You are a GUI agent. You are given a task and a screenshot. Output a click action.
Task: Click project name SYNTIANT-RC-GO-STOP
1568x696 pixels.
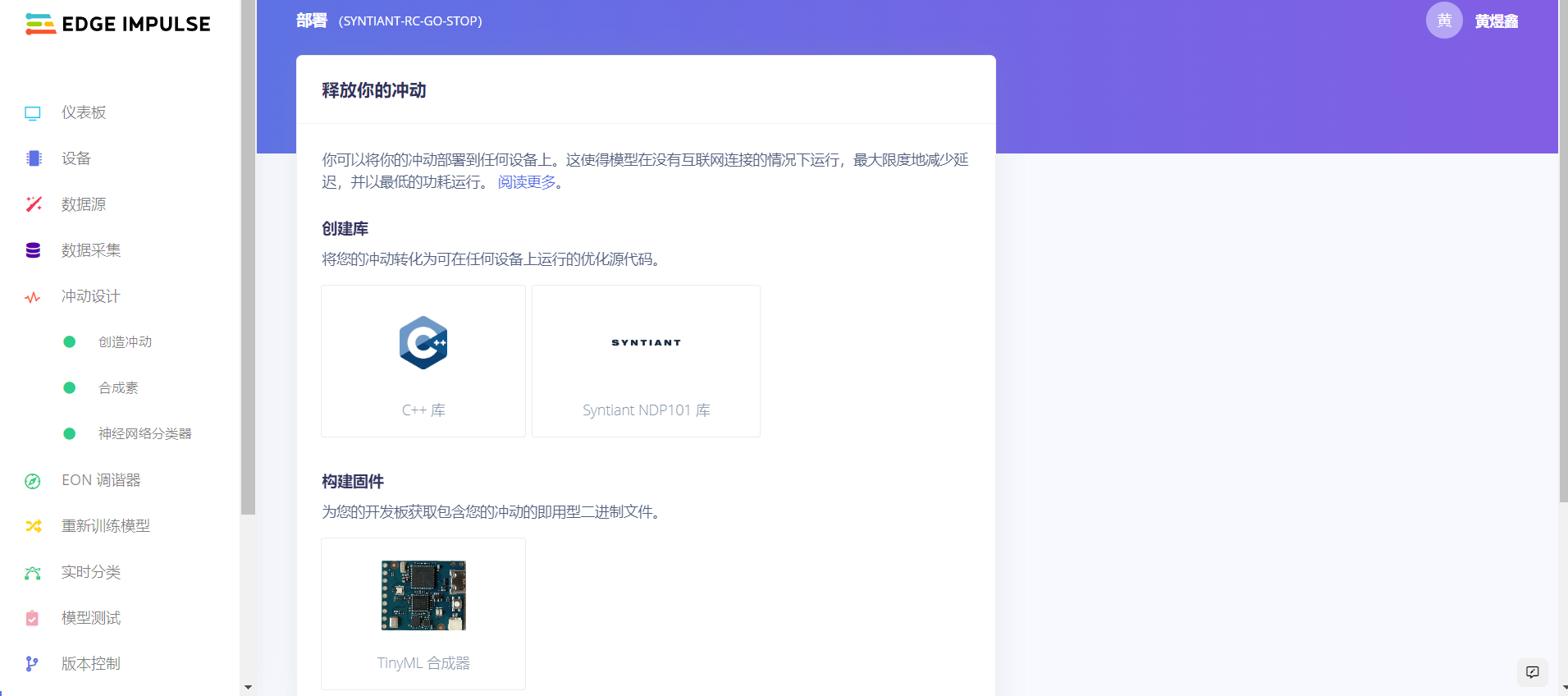(x=410, y=21)
